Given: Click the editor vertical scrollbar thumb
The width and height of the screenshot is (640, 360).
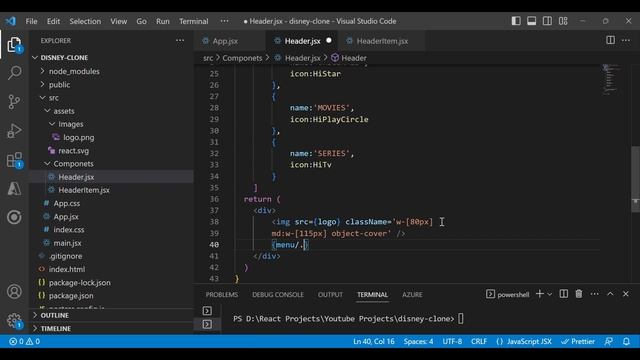Looking at the screenshot, I should 635,179.
